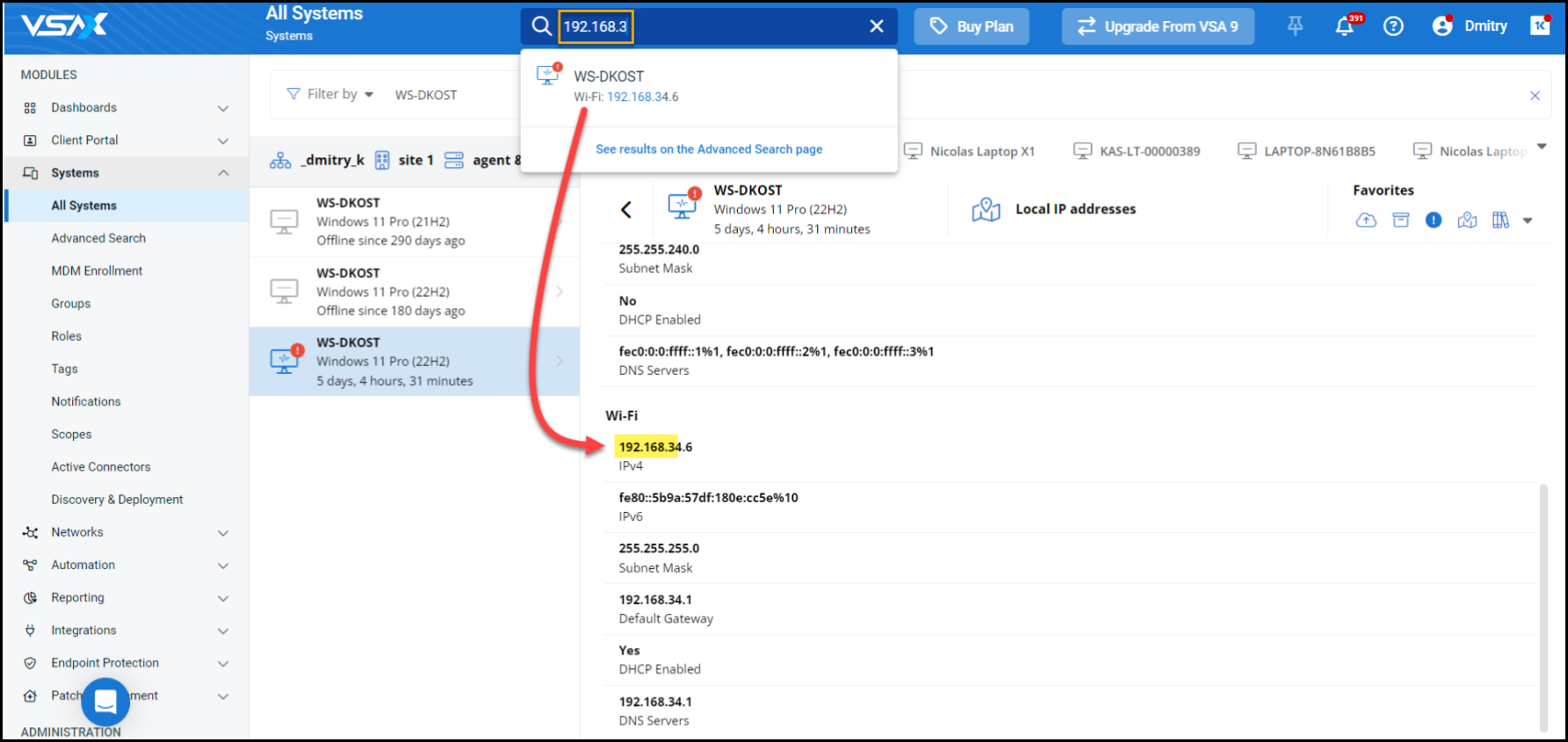Click the WS-DKOST device icon in the details header

[x=683, y=205]
